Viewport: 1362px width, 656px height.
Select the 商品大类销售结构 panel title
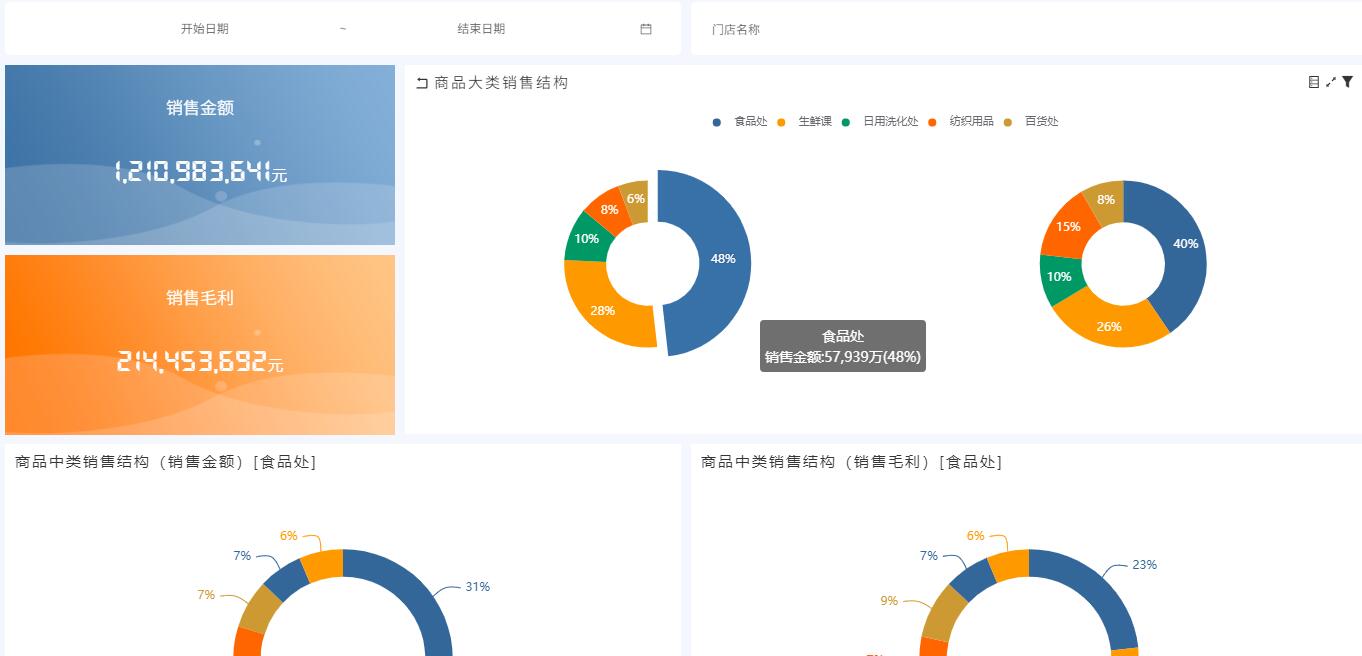coord(499,83)
